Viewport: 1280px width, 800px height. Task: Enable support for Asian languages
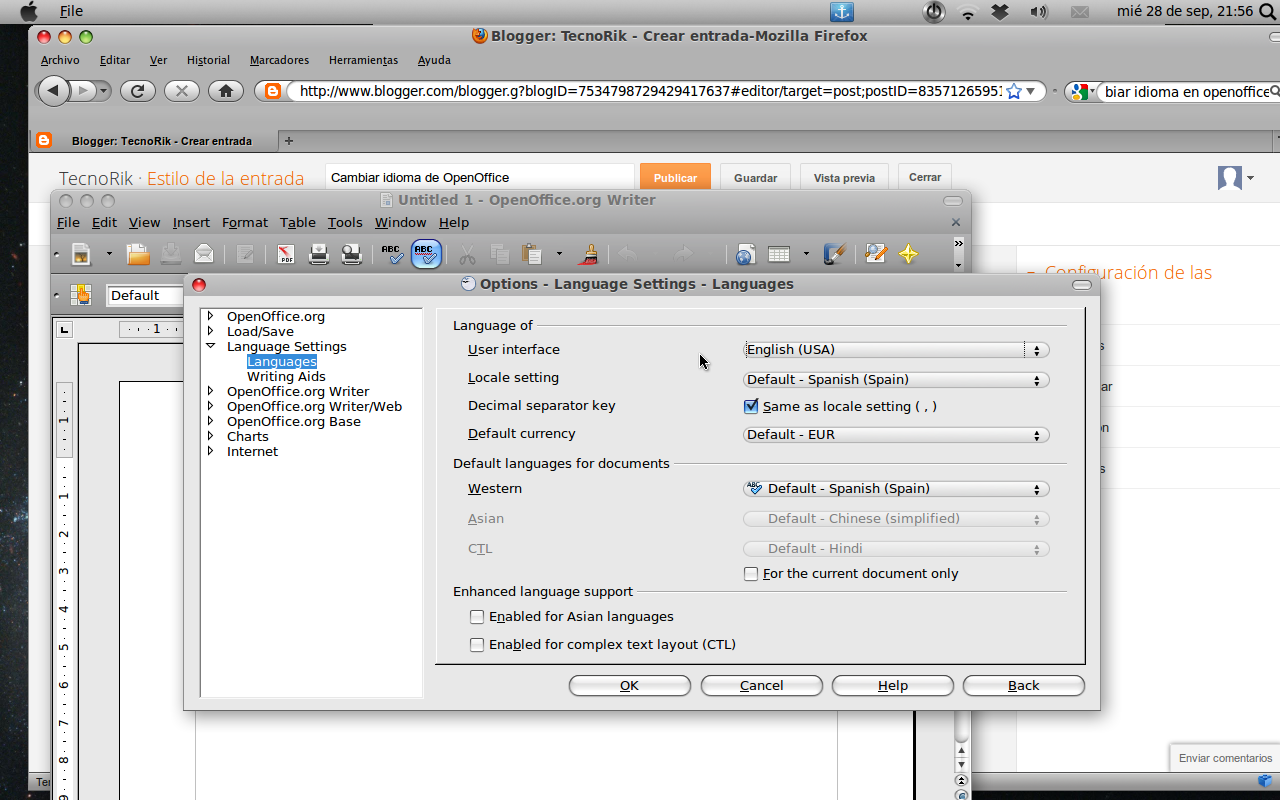click(477, 617)
